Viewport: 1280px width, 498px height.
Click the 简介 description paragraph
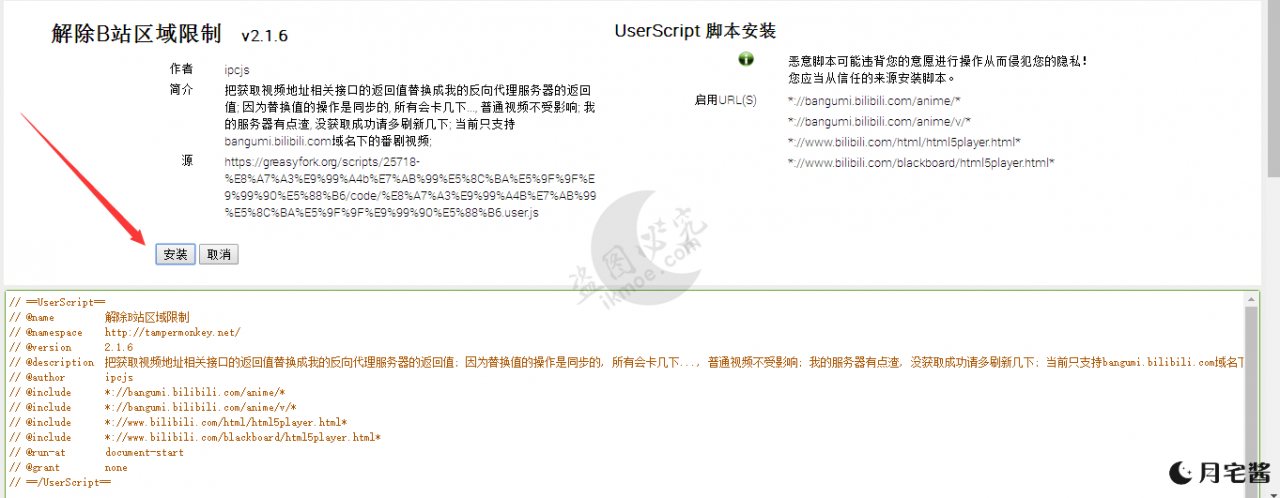411,115
